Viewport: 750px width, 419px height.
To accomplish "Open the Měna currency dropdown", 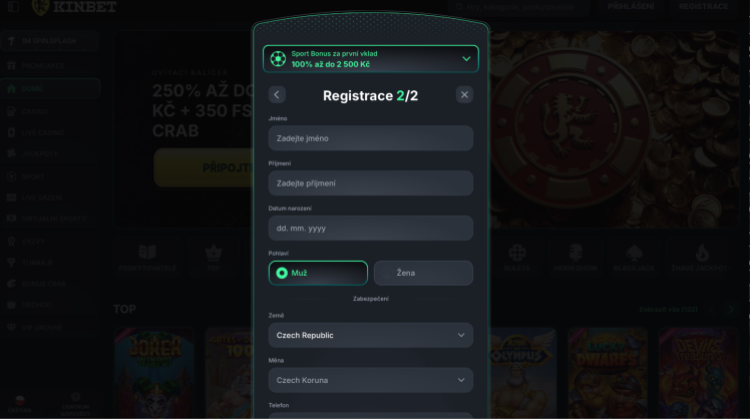I will (x=371, y=380).
